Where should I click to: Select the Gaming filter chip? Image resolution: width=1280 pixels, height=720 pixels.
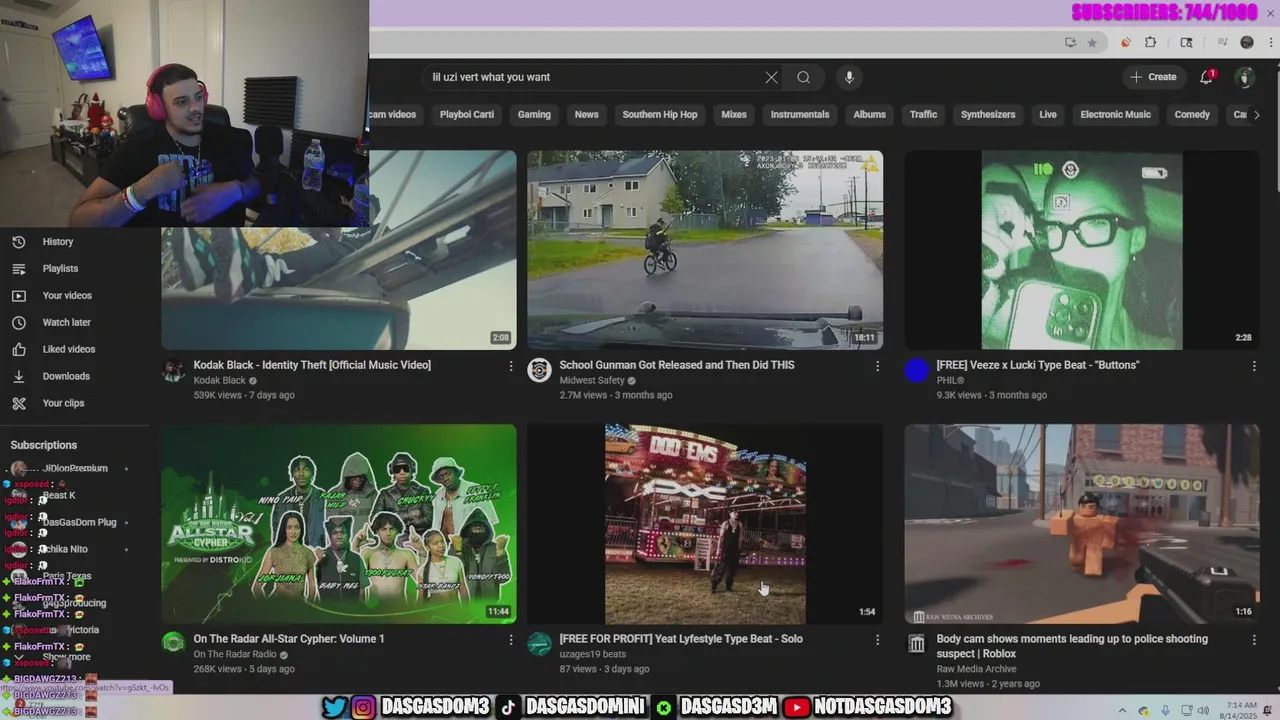point(534,115)
